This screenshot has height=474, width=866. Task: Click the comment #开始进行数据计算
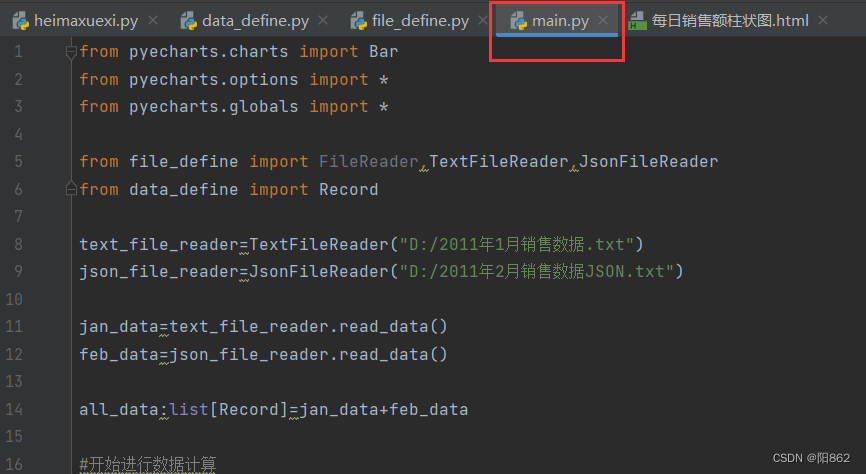pos(148,464)
